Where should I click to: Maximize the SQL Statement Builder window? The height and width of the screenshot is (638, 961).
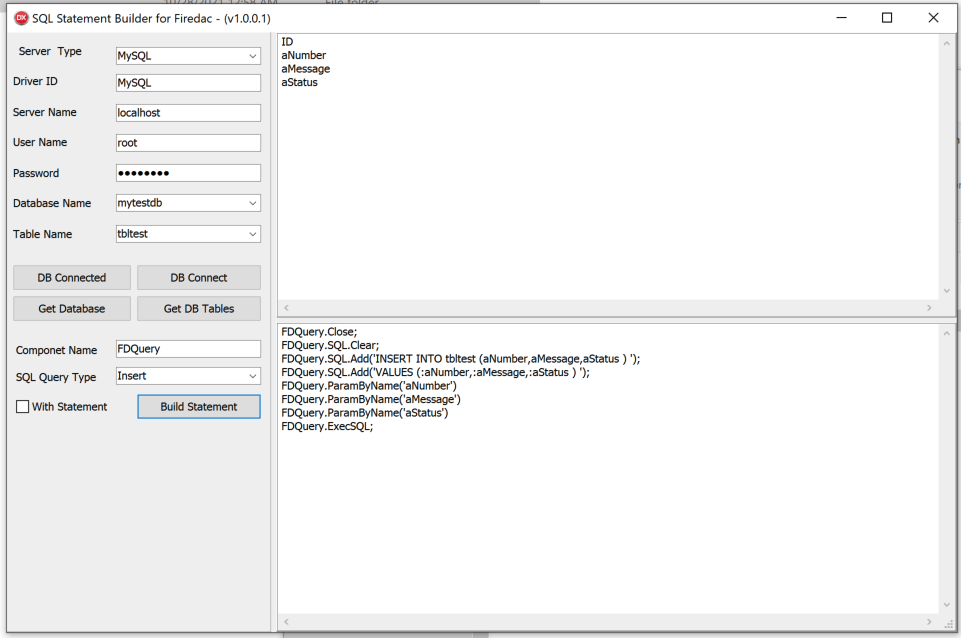(x=887, y=18)
